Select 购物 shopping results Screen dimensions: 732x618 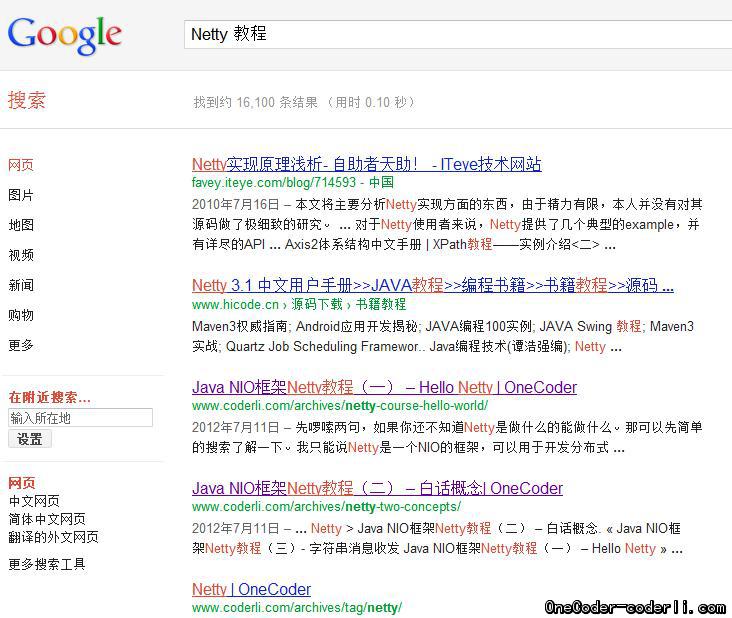pyautogui.click(x=21, y=315)
